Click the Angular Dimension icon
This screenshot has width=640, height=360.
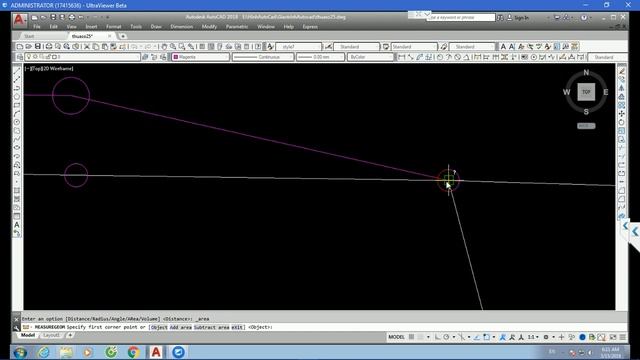[x=467, y=57]
